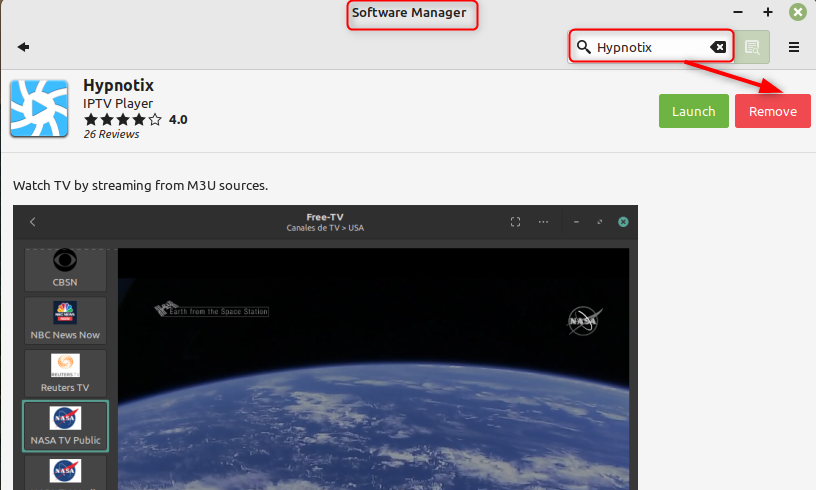
Task: Click the Canales de TV > USA breadcrumb
Action: tap(325, 228)
